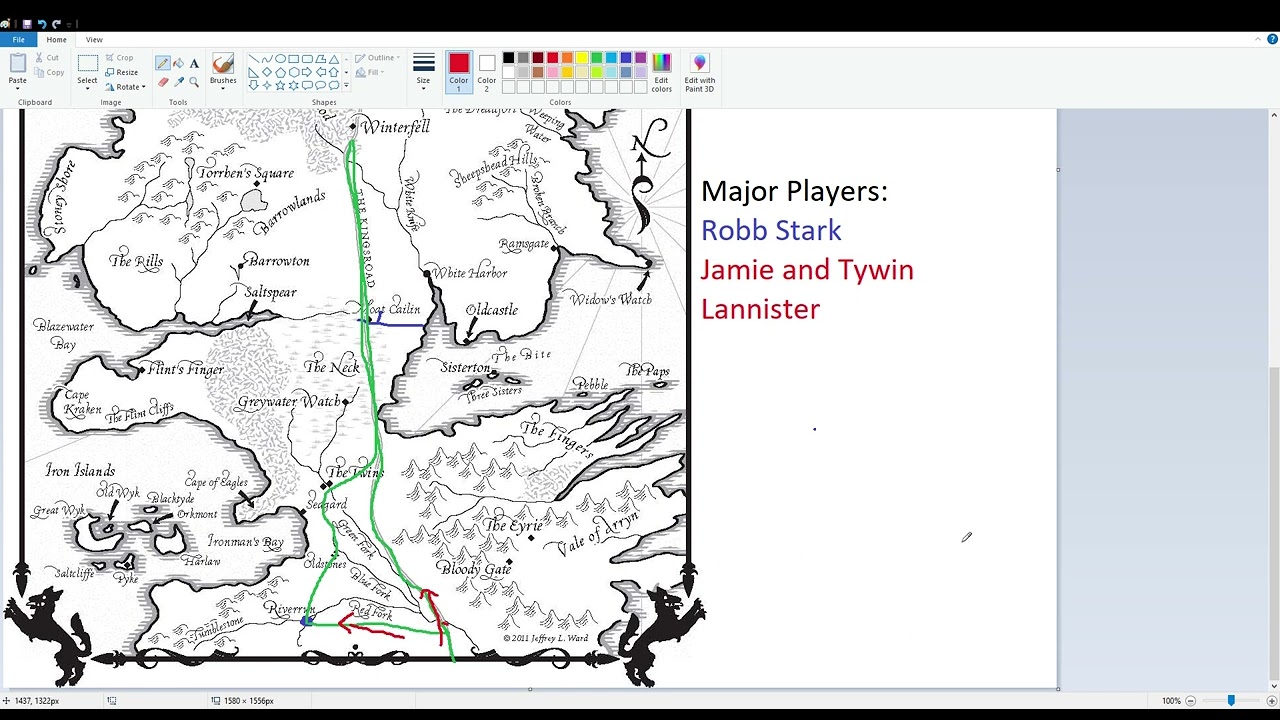Open Edit with Paint 3D
Image resolution: width=1280 pixels, height=720 pixels.
click(699, 73)
